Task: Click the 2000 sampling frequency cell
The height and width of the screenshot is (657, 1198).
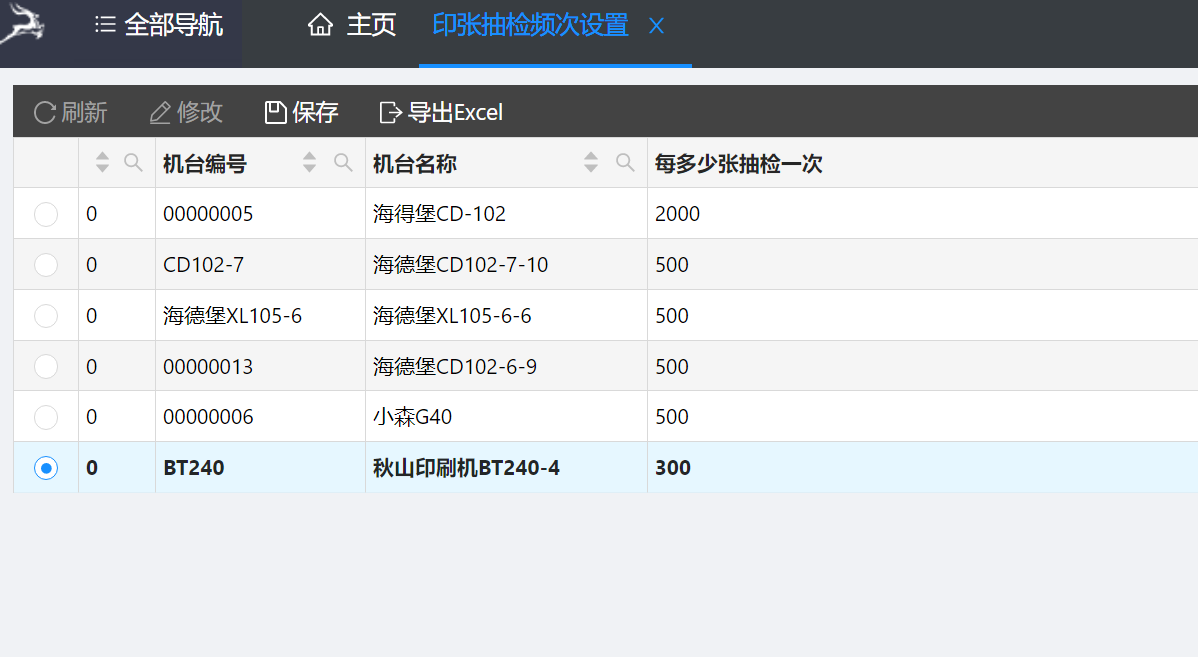Action: 678,214
